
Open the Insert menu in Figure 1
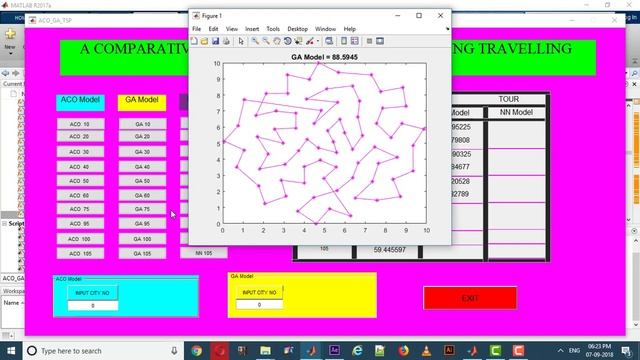[252, 29]
